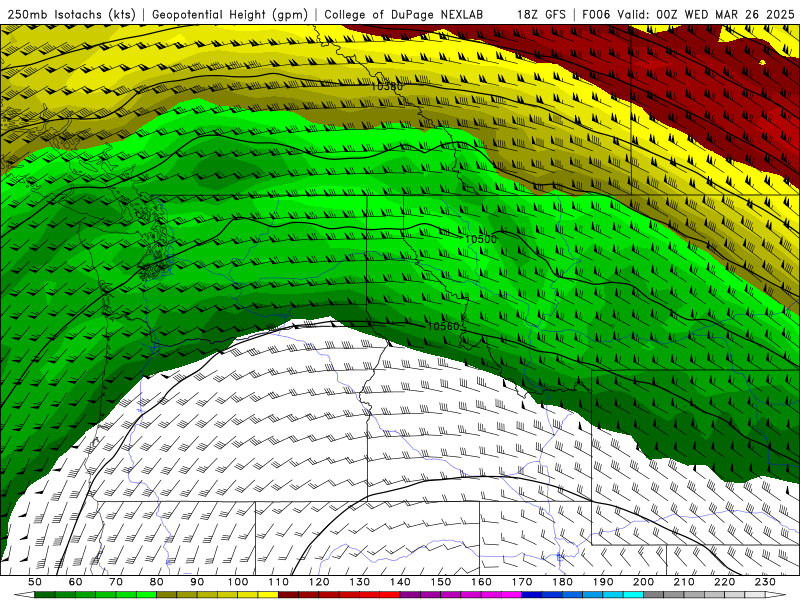Image resolution: width=800 pixels, height=600 pixels.
Task: Click the '18Z GFS' model run label
Action: (541, 15)
